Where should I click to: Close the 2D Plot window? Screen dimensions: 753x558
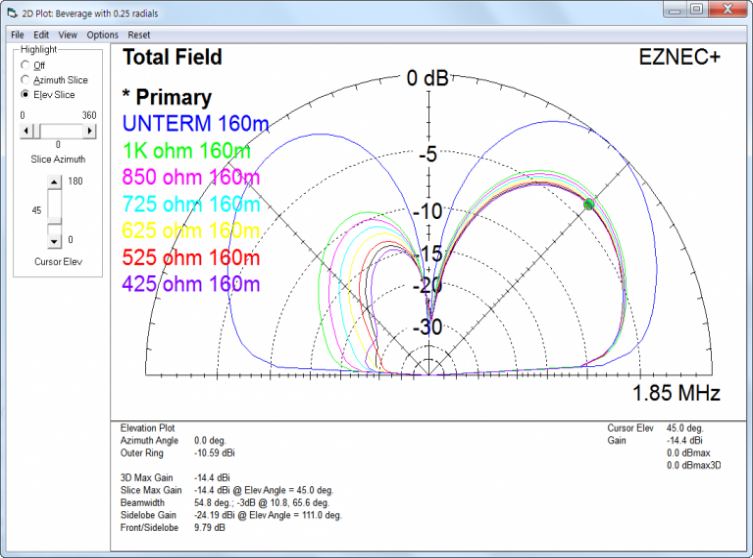(x=728, y=10)
